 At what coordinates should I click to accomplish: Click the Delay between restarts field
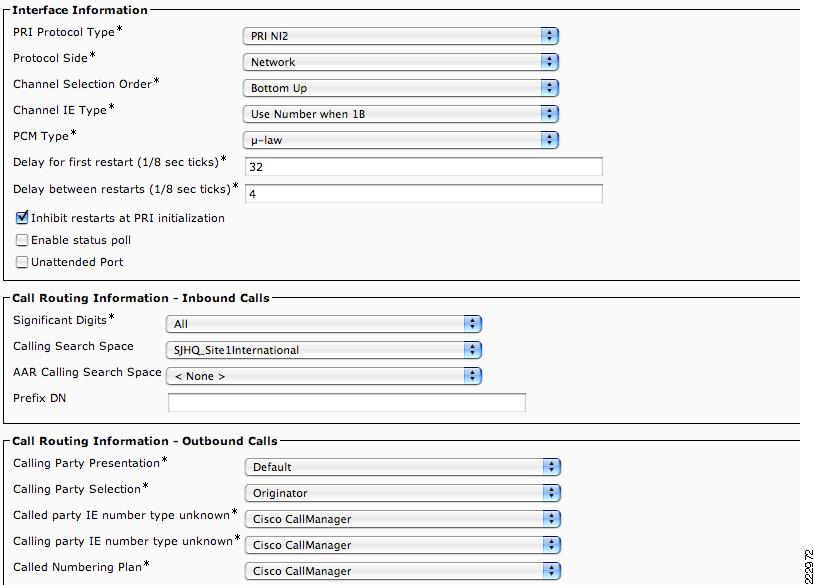pos(424,194)
